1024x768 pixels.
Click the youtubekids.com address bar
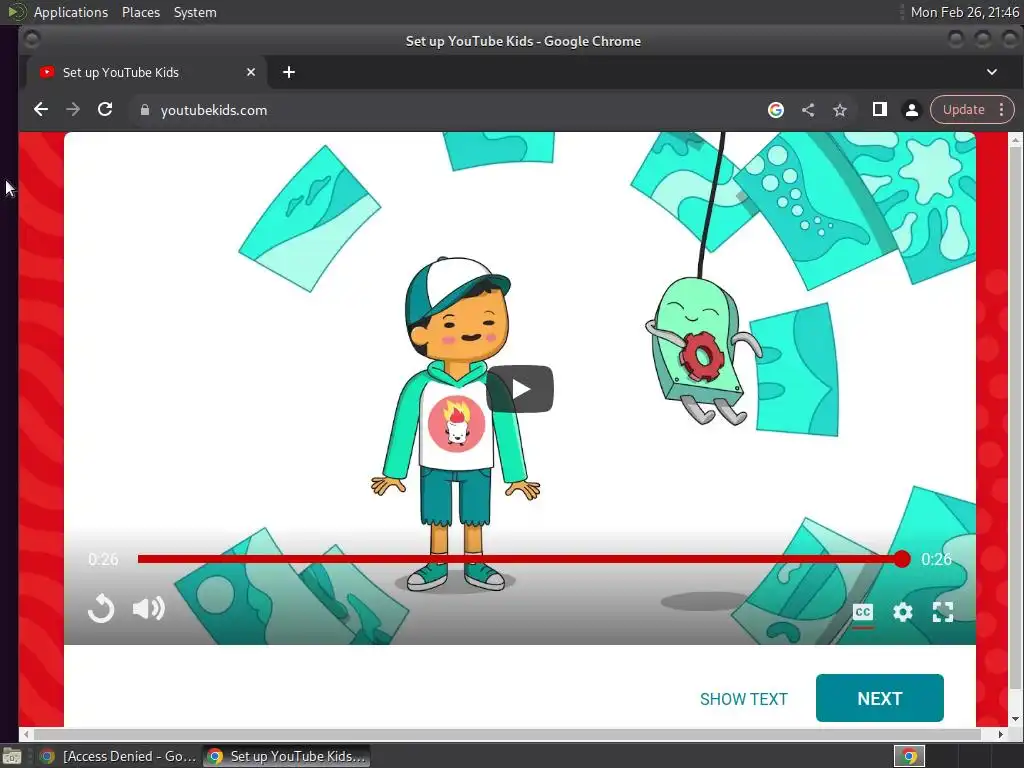click(x=444, y=110)
